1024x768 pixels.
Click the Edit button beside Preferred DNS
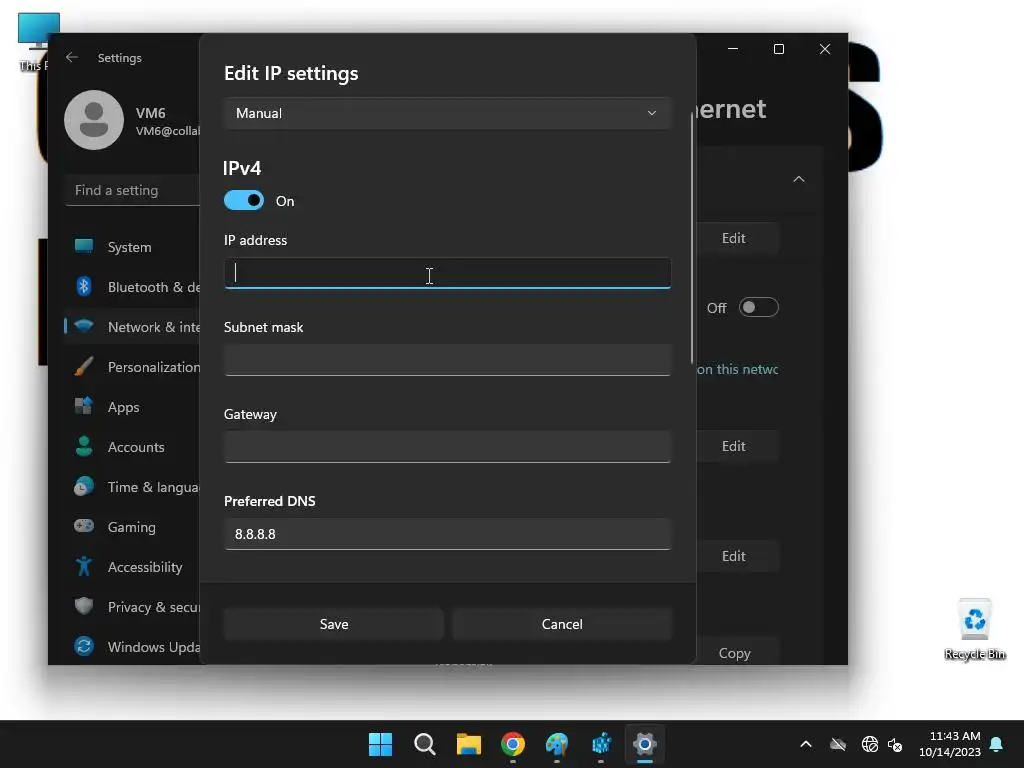click(x=733, y=556)
